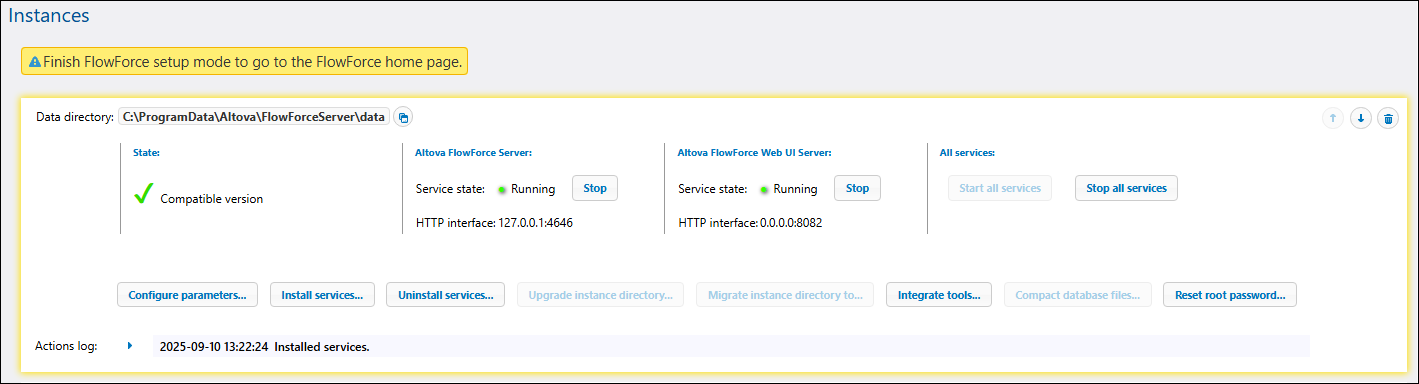Screen dimensions: 1419x384
Task: Copy the data directory path icon
Action: tap(402, 118)
